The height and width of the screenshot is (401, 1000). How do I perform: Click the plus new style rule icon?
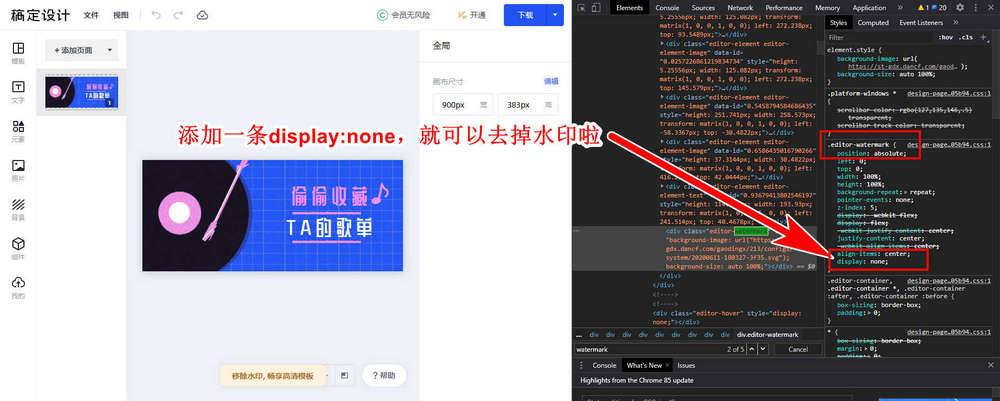tap(983, 38)
